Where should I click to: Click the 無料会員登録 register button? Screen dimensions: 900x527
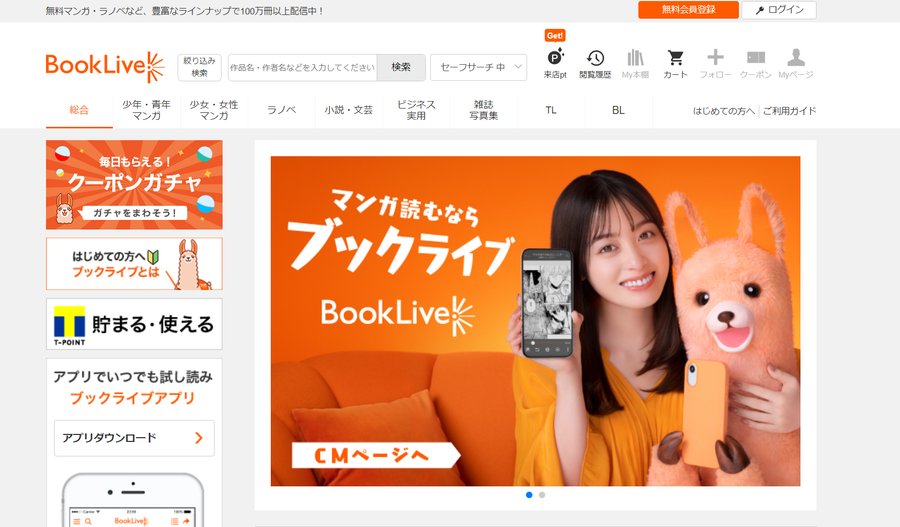[688, 10]
